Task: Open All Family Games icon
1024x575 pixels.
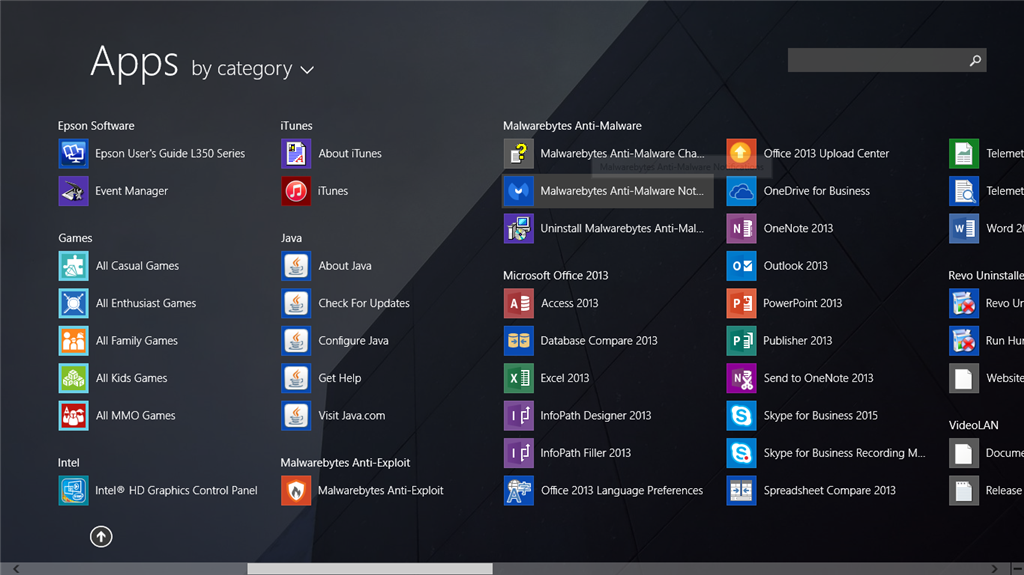Action: [73, 340]
